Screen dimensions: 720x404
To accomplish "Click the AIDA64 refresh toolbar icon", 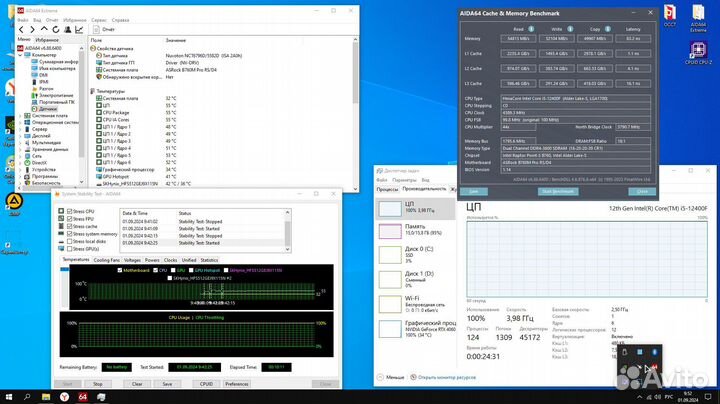I will [x=56, y=29].
